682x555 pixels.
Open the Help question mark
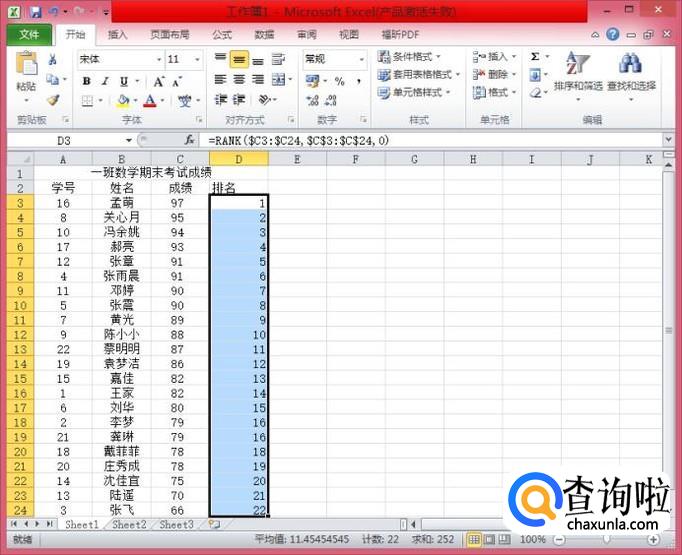coord(612,34)
